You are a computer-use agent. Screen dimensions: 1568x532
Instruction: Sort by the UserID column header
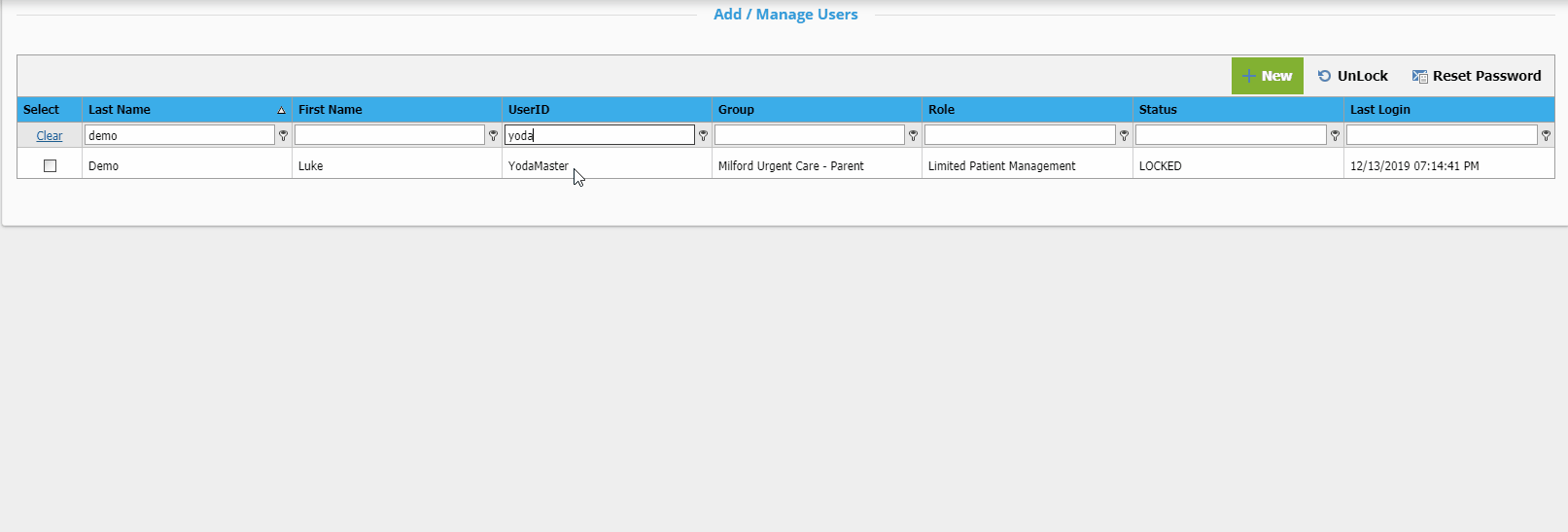(529, 110)
